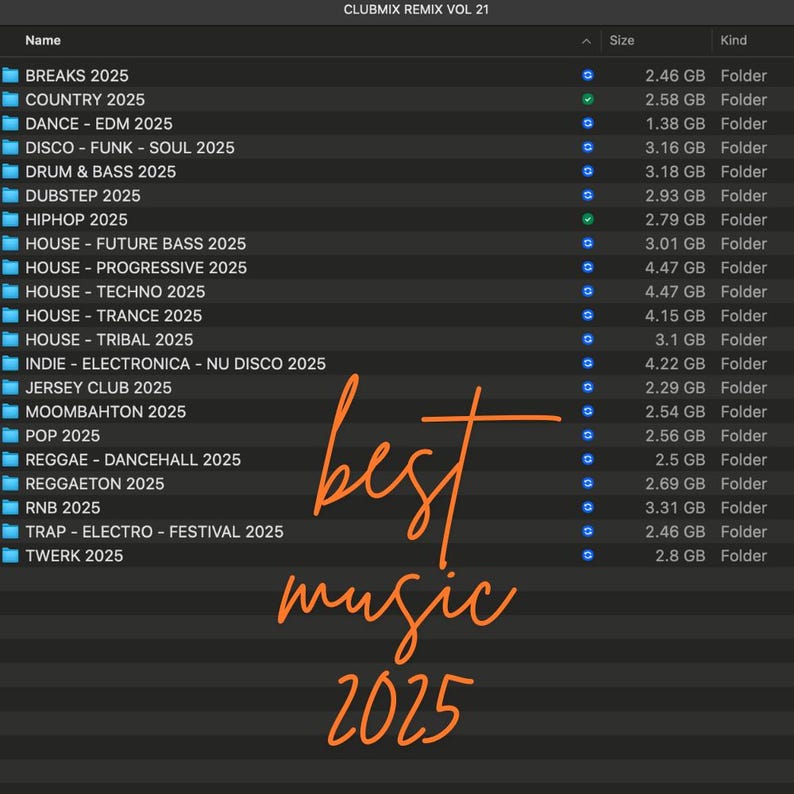Image resolution: width=794 pixels, height=794 pixels.
Task: Click sync status icon for REGGAETON 2025
Action: (x=587, y=483)
